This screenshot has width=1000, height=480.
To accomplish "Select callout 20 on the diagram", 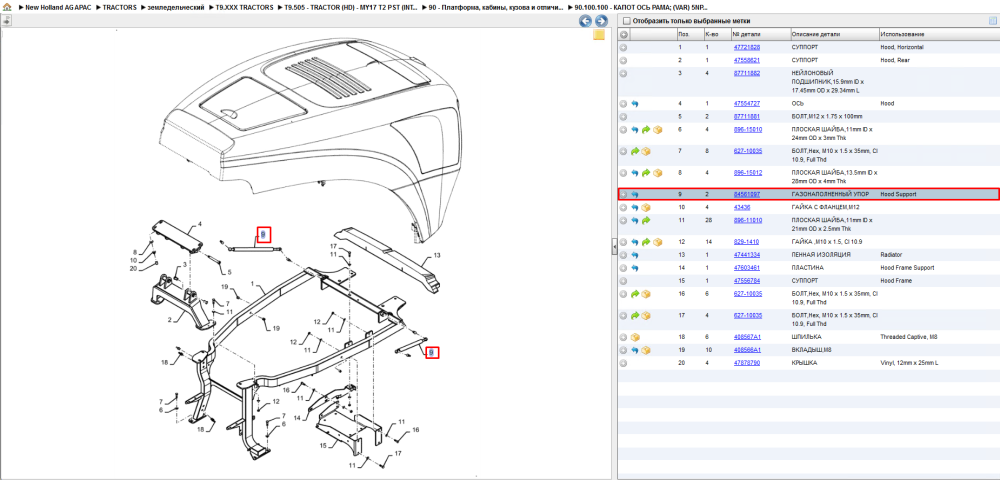I will tap(133, 268).
